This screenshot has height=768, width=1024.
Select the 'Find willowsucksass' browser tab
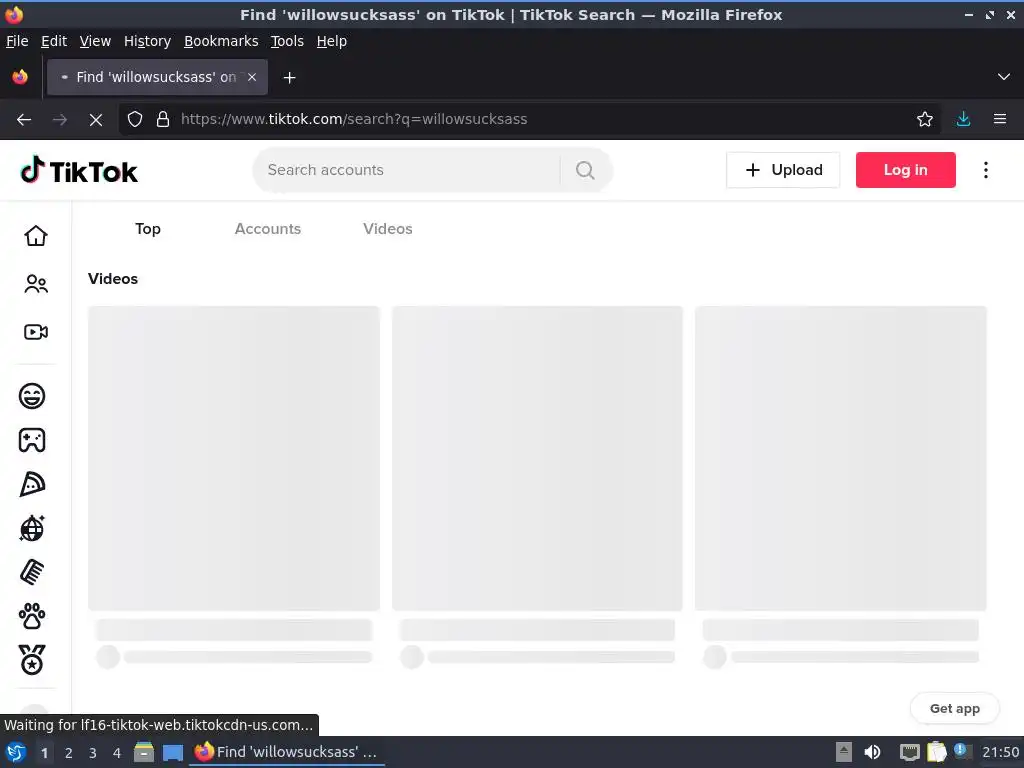click(x=157, y=77)
